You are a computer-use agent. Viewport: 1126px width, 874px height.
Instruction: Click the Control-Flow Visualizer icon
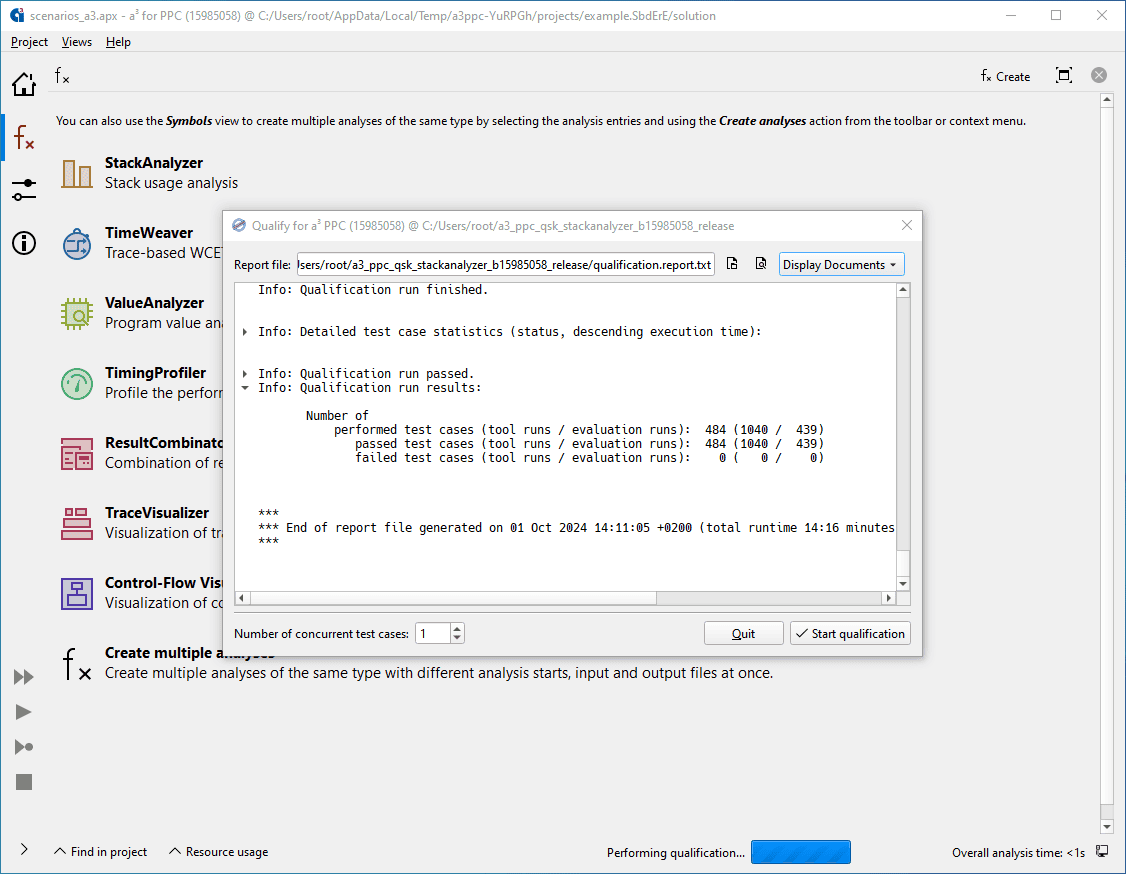(77, 593)
